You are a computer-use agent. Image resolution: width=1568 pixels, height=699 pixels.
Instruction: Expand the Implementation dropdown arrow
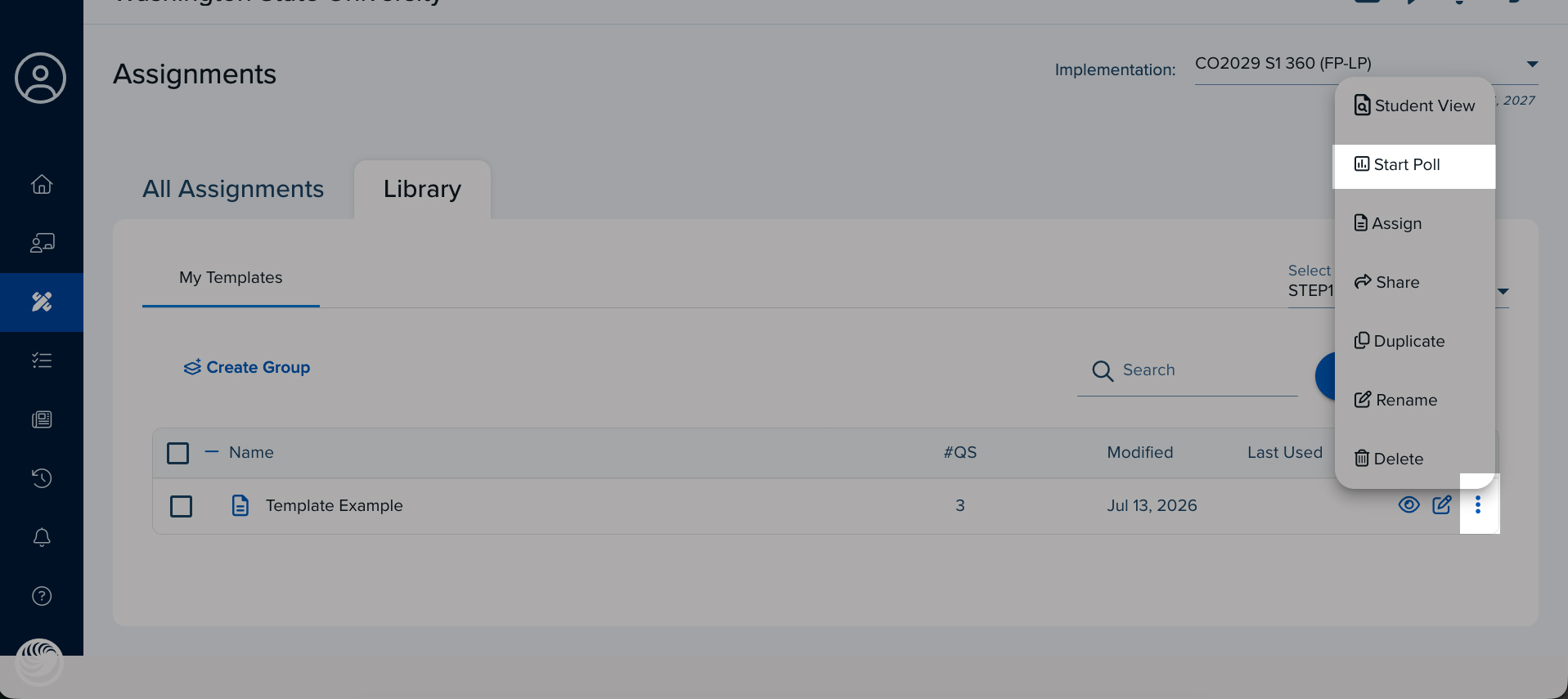coord(1532,64)
